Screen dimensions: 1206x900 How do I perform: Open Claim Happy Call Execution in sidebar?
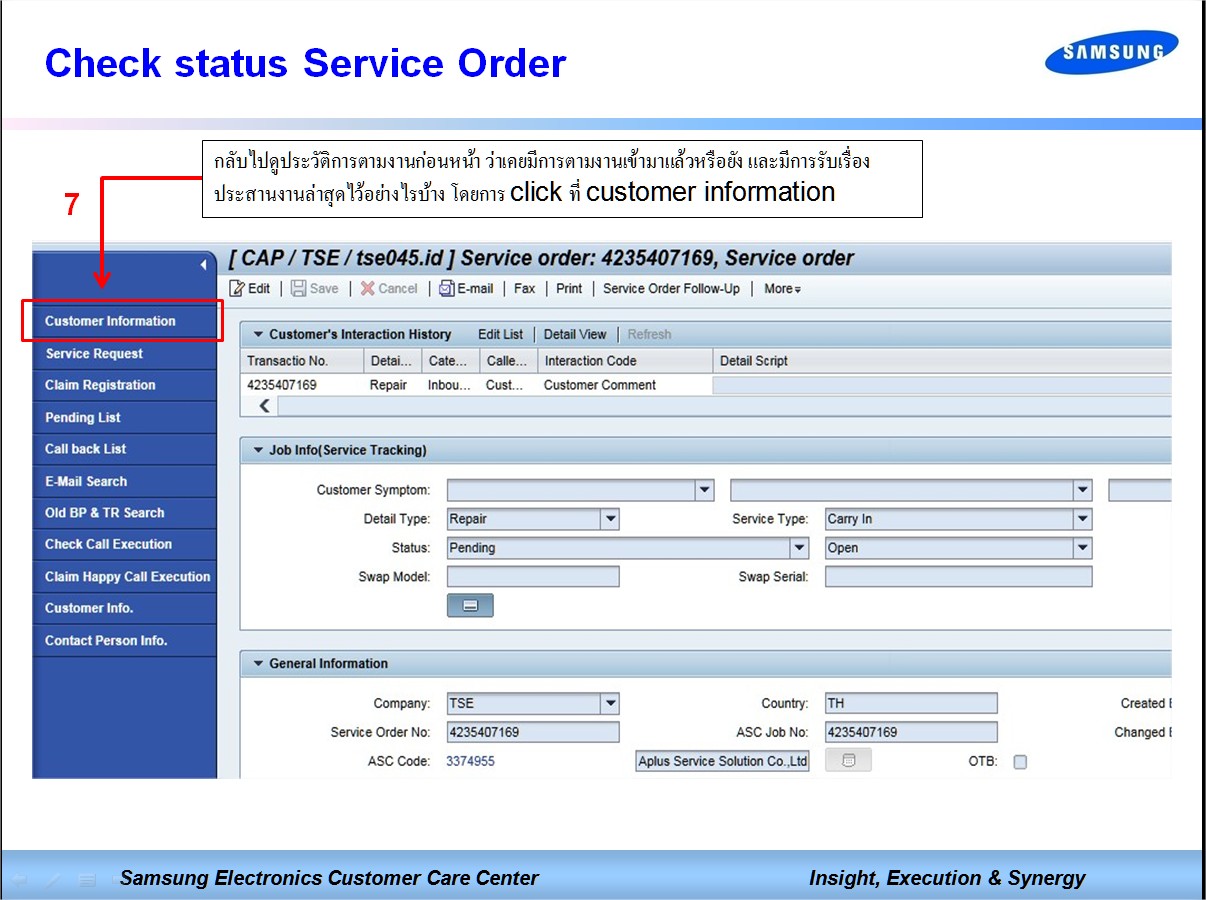click(x=125, y=576)
